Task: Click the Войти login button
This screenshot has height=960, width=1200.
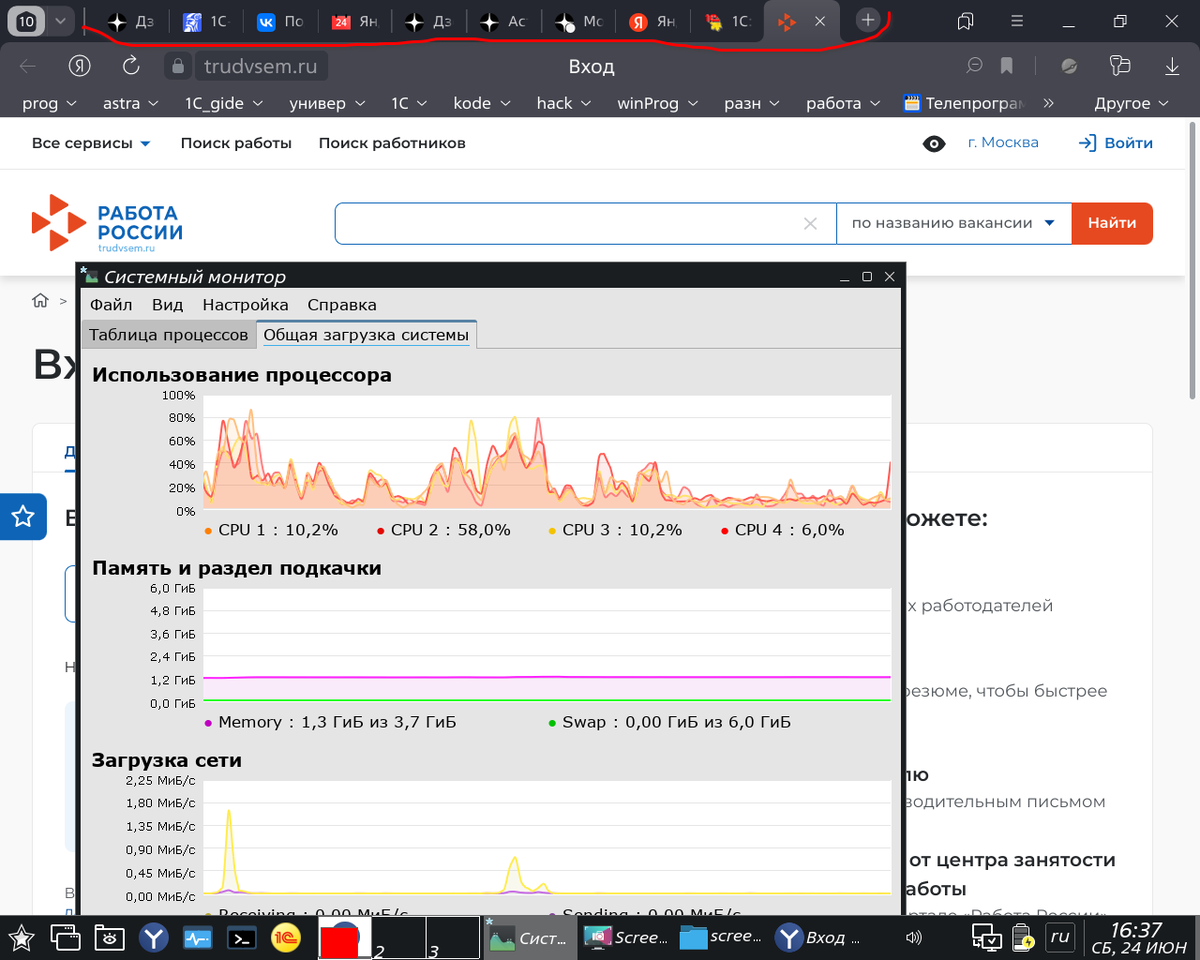Action: tap(1116, 143)
